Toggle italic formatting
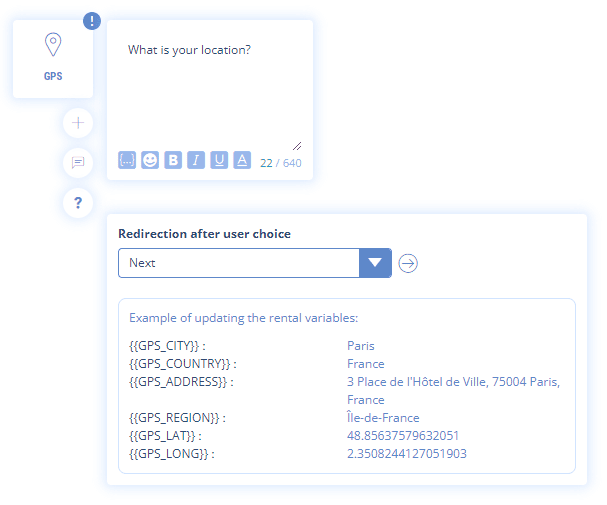The width and height of the screenshot is (607, 505). (196, 160)
